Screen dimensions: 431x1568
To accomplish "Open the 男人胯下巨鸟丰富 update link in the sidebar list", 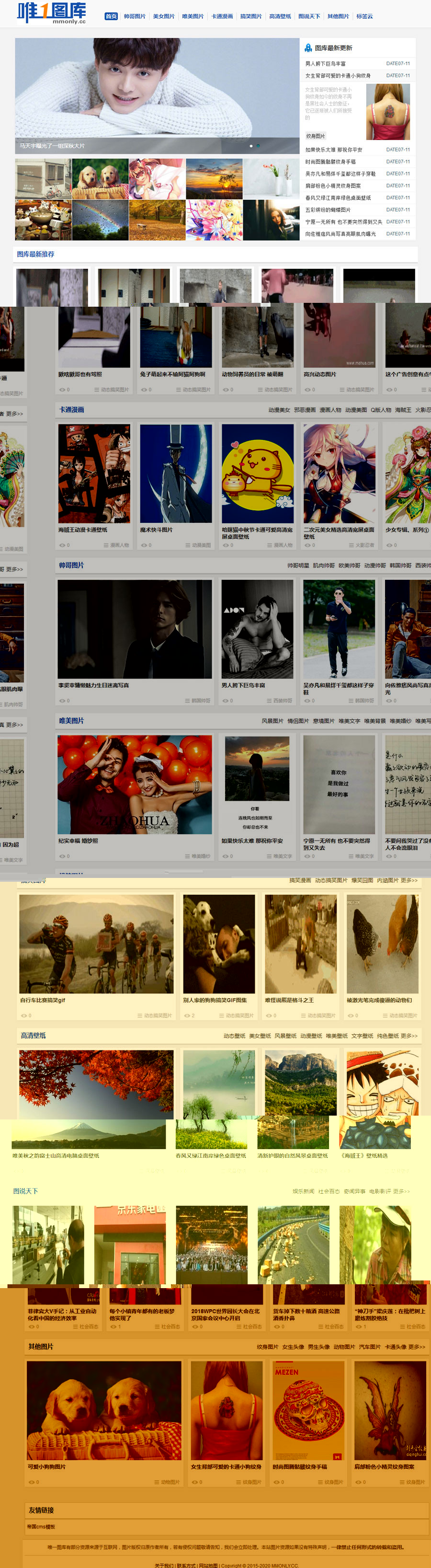I will pos(325,64).
